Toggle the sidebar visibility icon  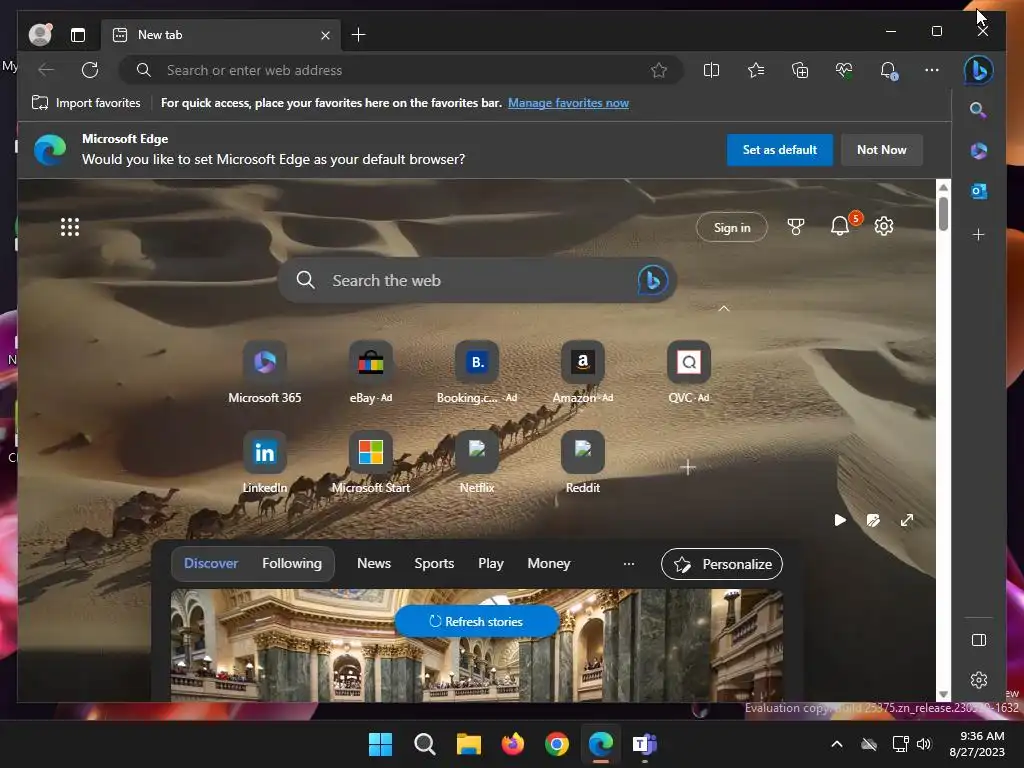click(x=978, y=640)
